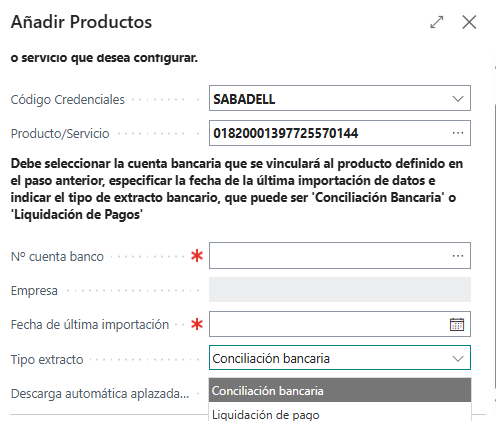Image resolution: width=496 pixels, height=421 pixels.
Task: Choose Conciliación bancaria from the dropdown list
Action: coord(340,390)
